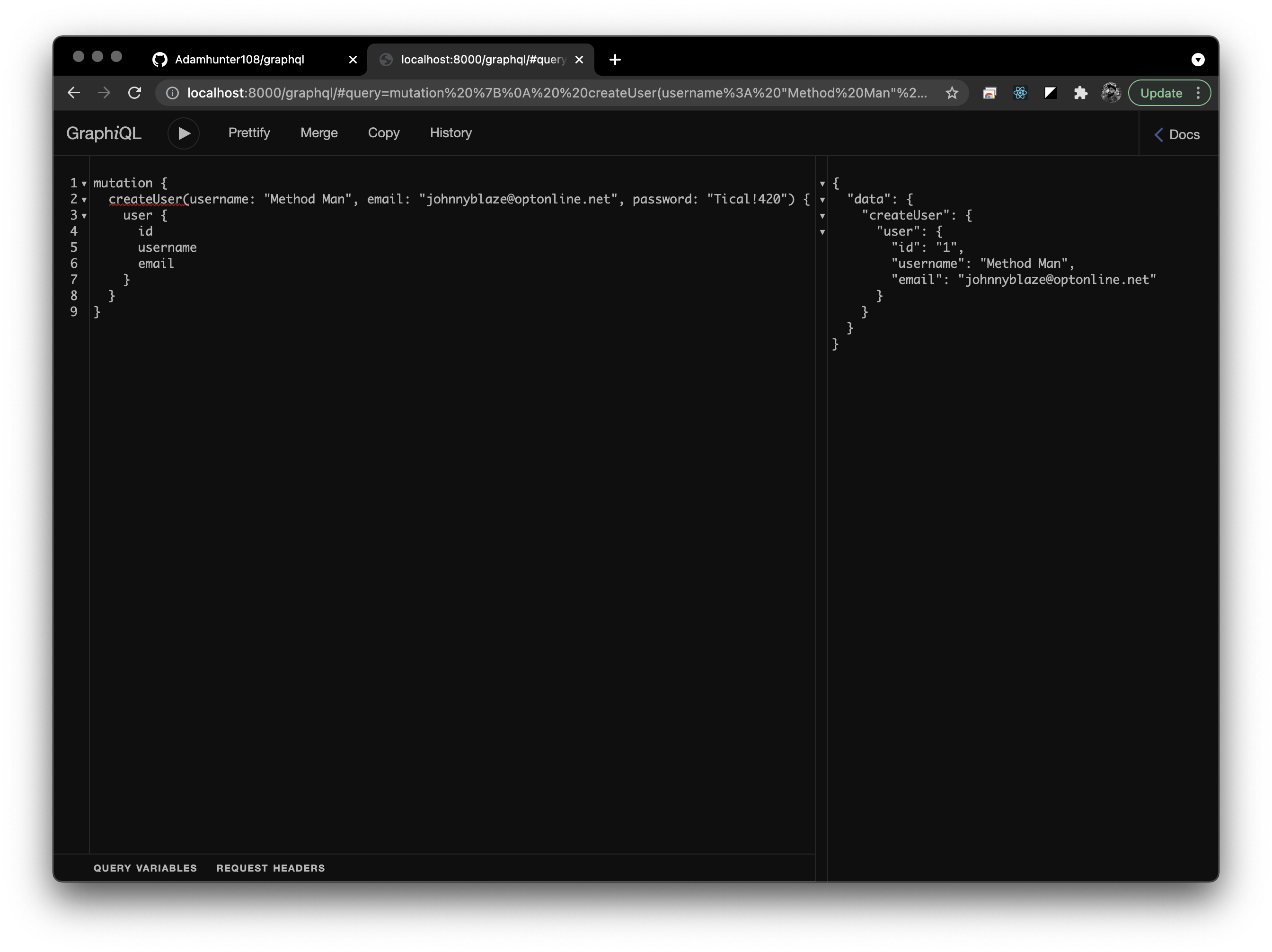Screen dimensions: 1272x952
Task: Collapse the root object in the response
Action: coord(822,184)
